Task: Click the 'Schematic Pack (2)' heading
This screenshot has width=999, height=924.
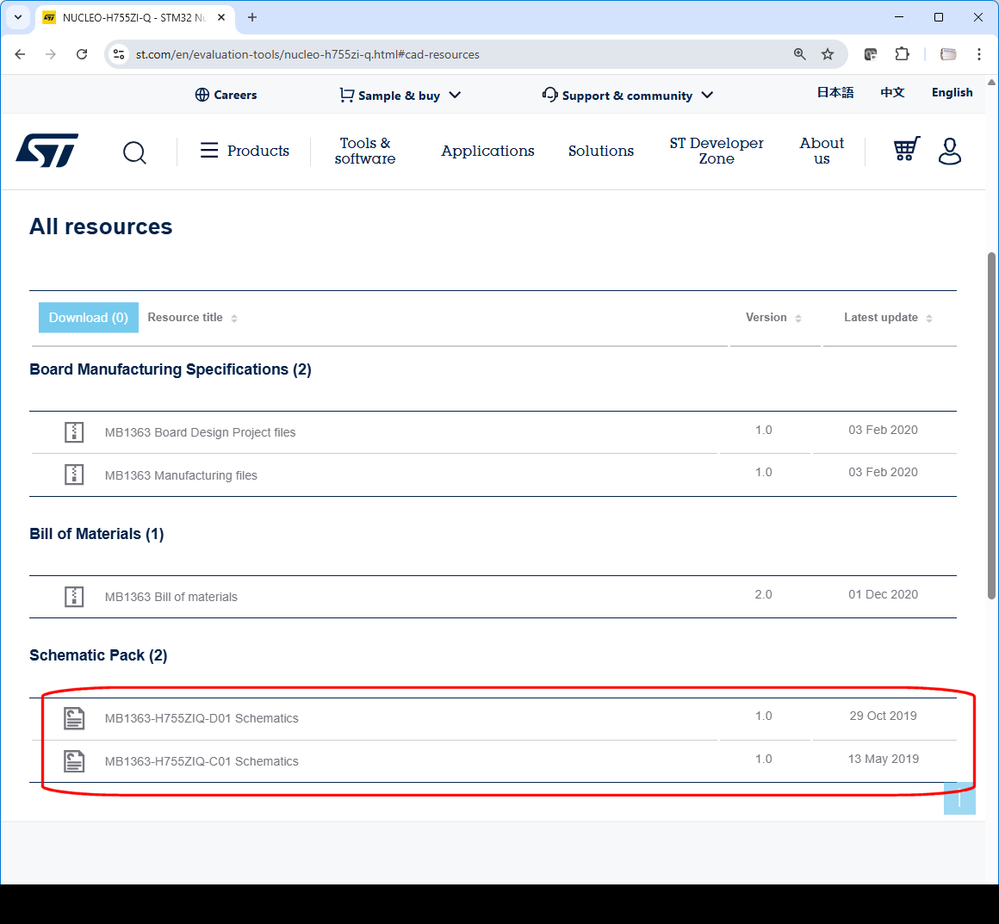Action: [x=98, y=655]
